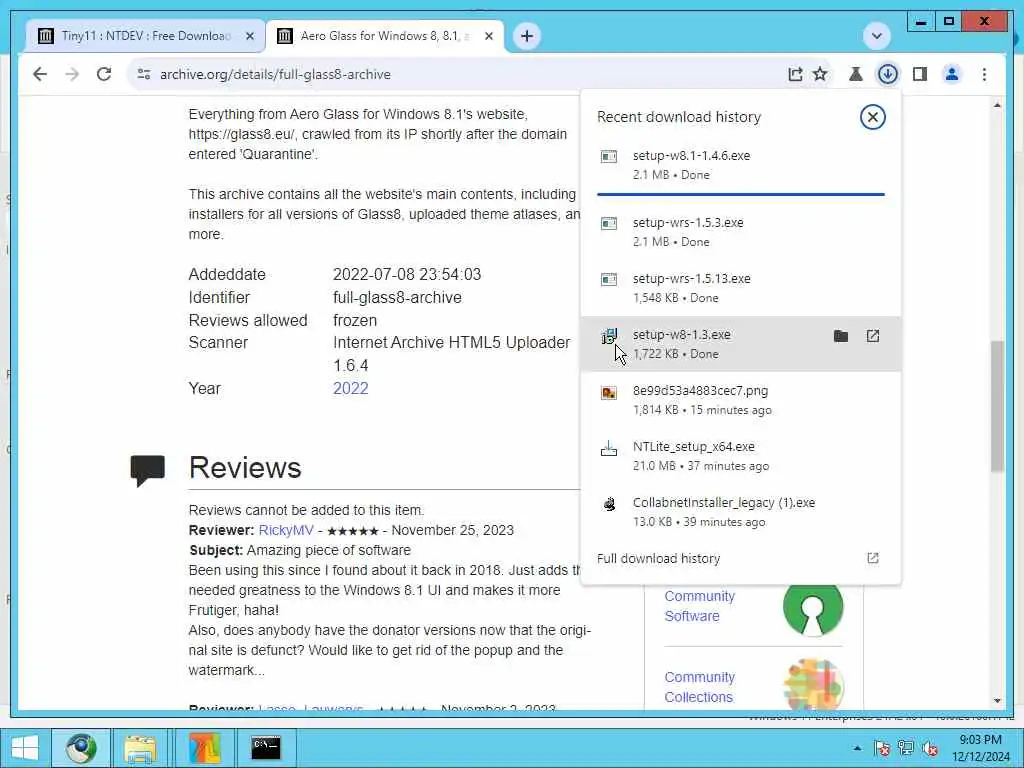The image size is (1024, 768).
Task: Open the 8e99d53a4883cec7.png download
Action: [x=741, y=400]
